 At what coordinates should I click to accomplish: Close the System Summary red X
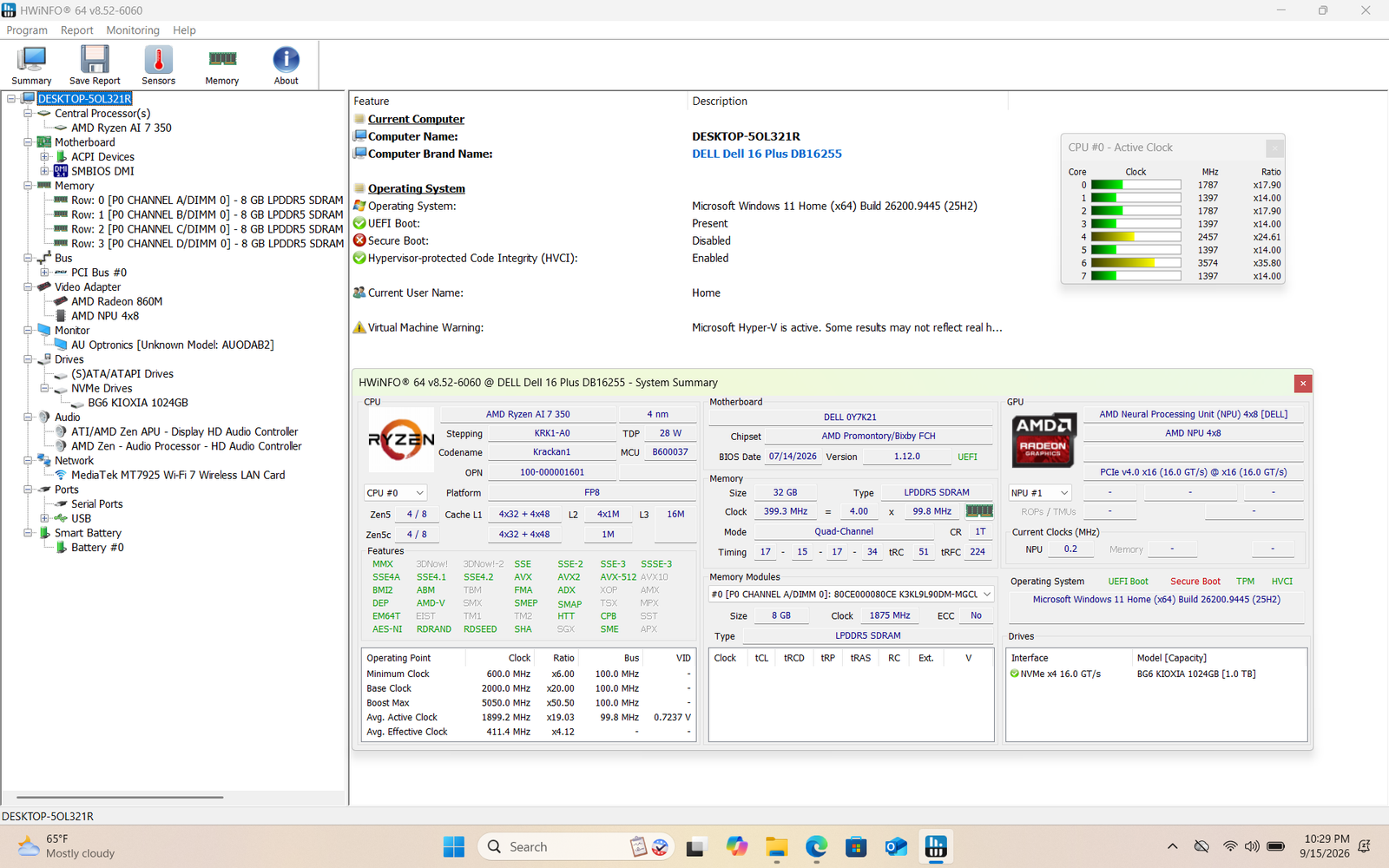coord(1302,383)
